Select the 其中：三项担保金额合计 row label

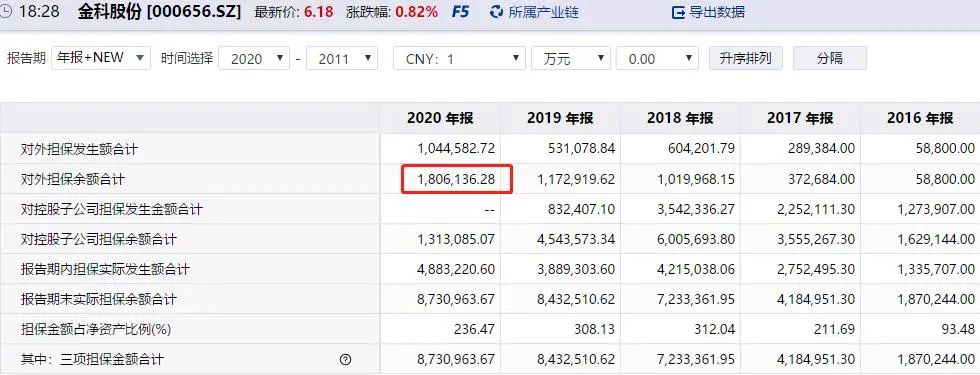coord(92,359)
